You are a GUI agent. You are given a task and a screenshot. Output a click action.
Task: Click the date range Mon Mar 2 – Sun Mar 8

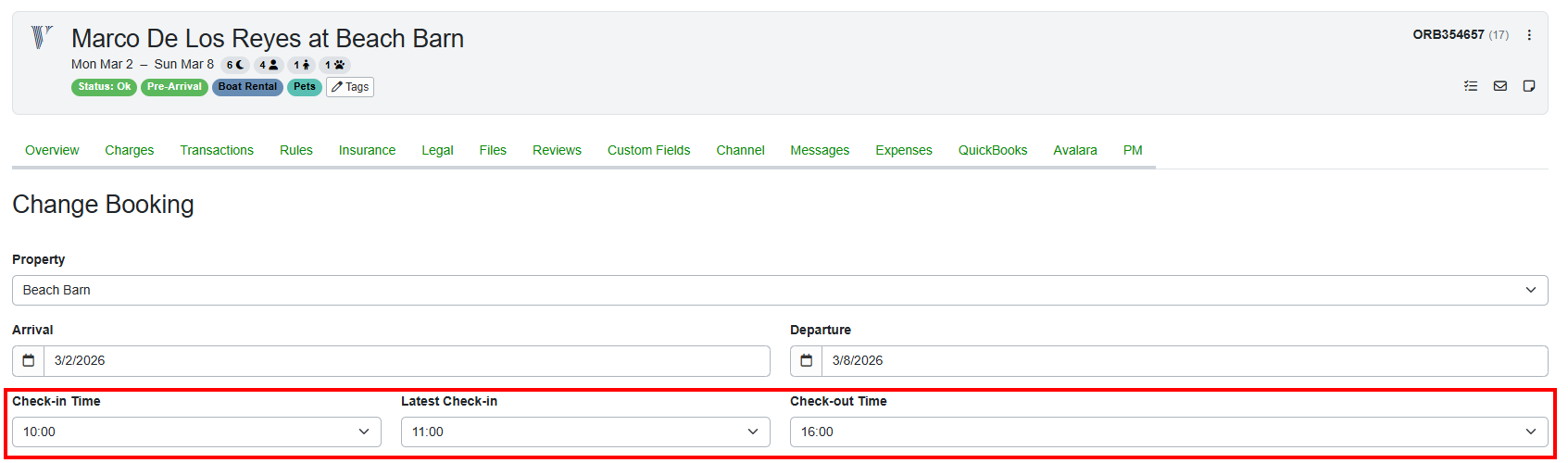pos(143,65)
